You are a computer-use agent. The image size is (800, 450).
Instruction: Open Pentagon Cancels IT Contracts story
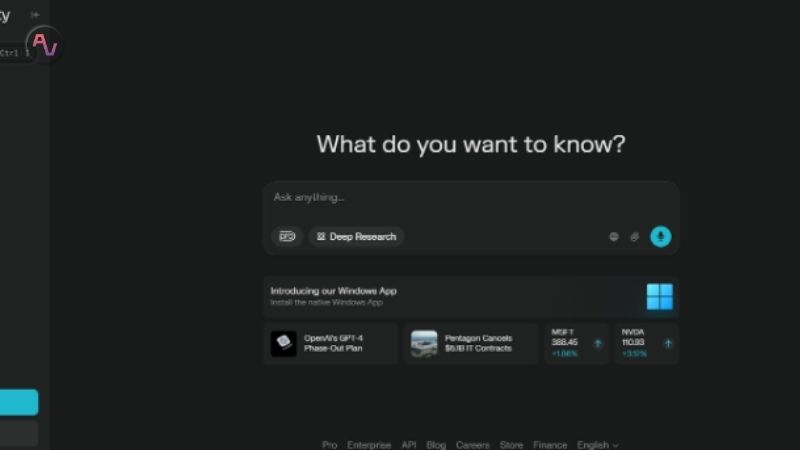471,343
